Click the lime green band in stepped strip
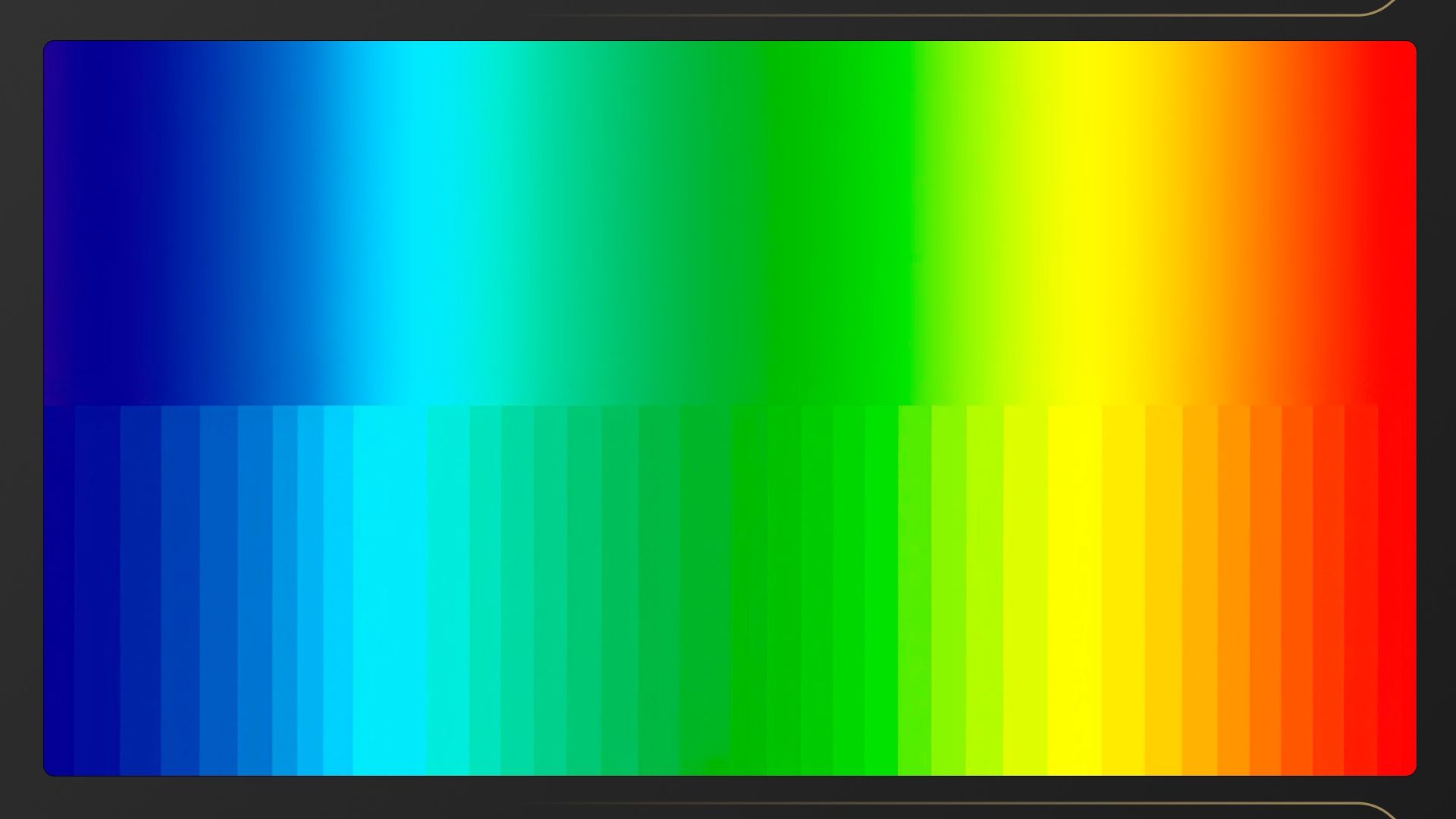This screenshot has height=819, width=1456. [915, 591]
